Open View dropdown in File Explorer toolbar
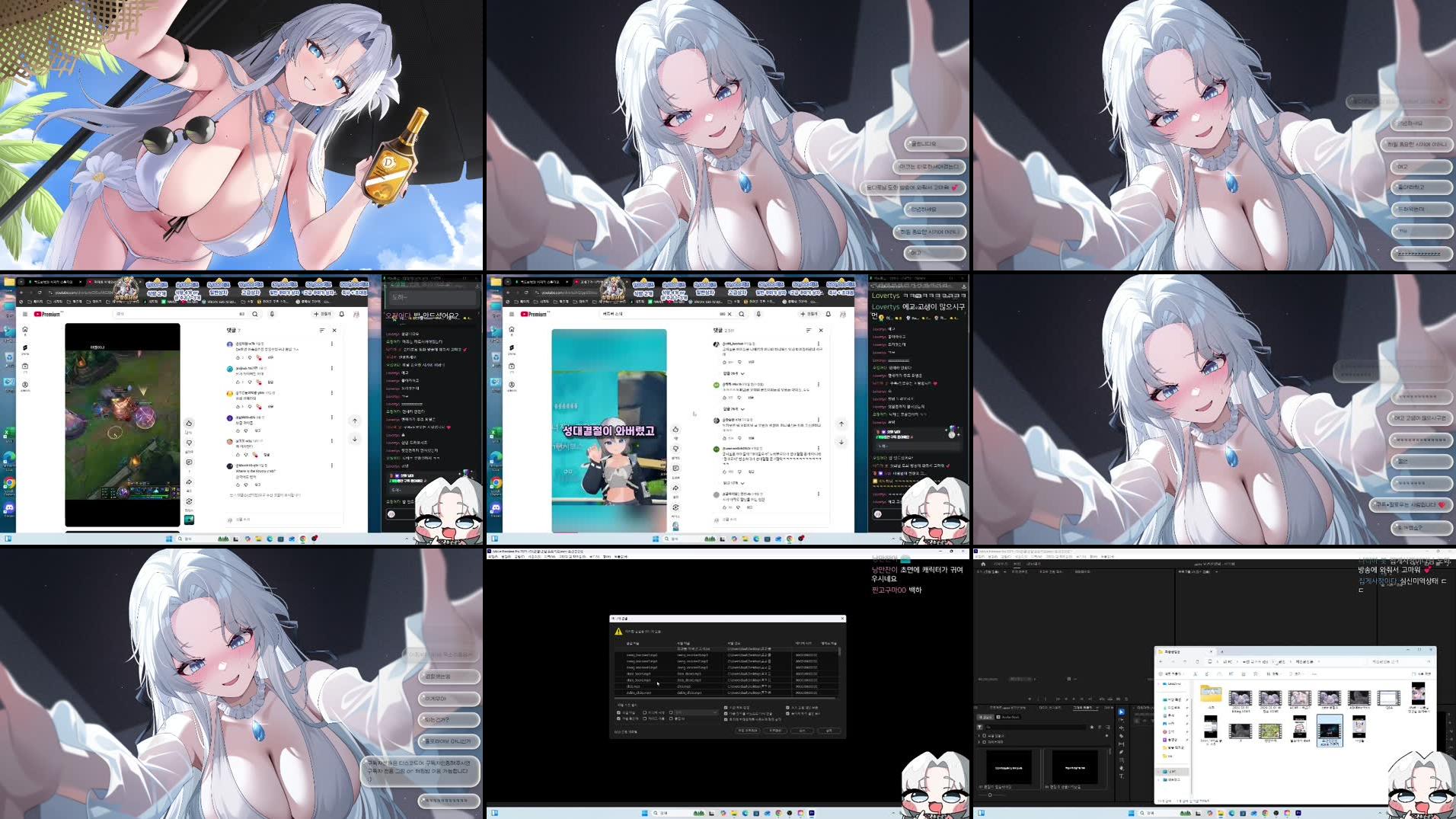1456x819 pixels. point(1296,673)
